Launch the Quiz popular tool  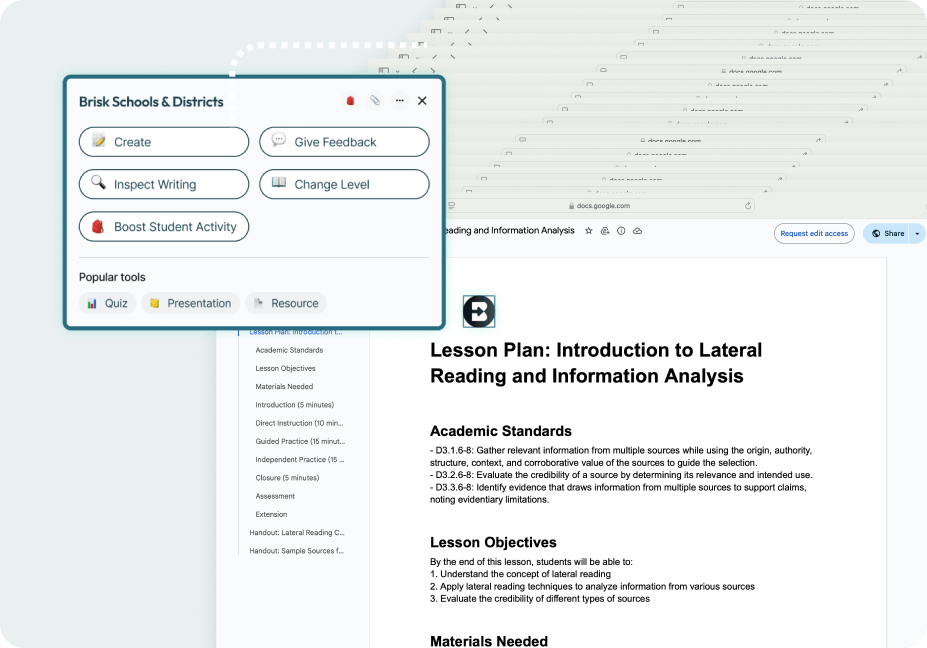pos(107,303)
